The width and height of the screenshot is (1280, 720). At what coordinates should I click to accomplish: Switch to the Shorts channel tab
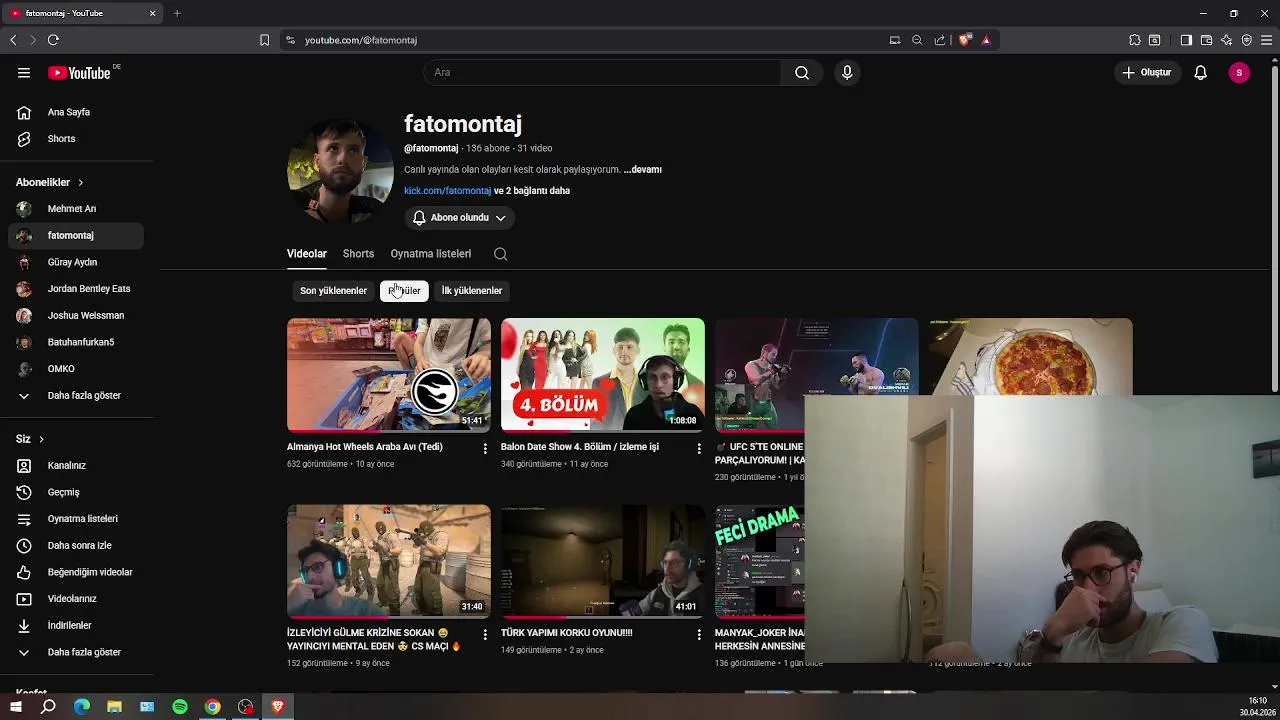[358, 254]
